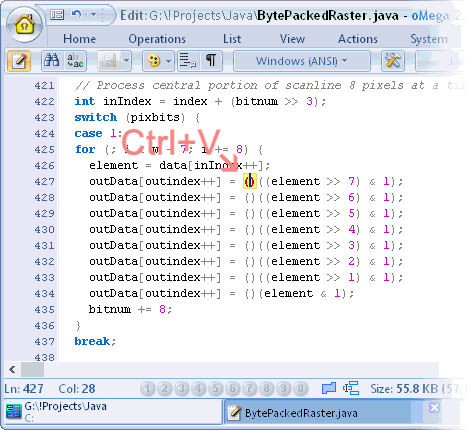This screenshot has width=470, height=430.
Task: Select bookmark number 3 in status bar
Action: click(181, 388)
